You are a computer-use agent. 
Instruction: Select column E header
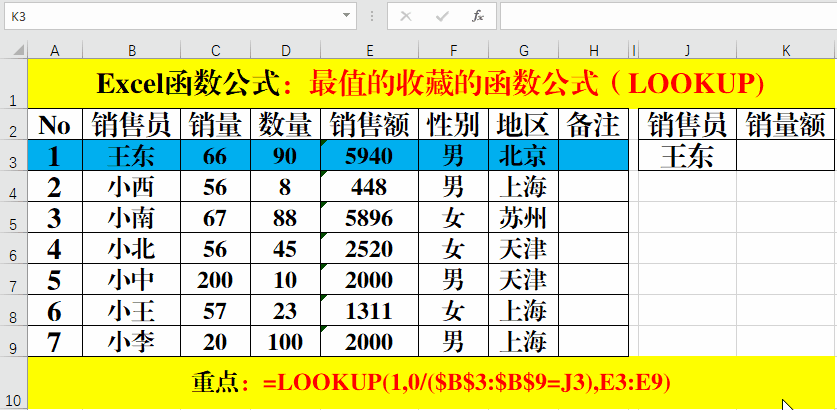369,51
